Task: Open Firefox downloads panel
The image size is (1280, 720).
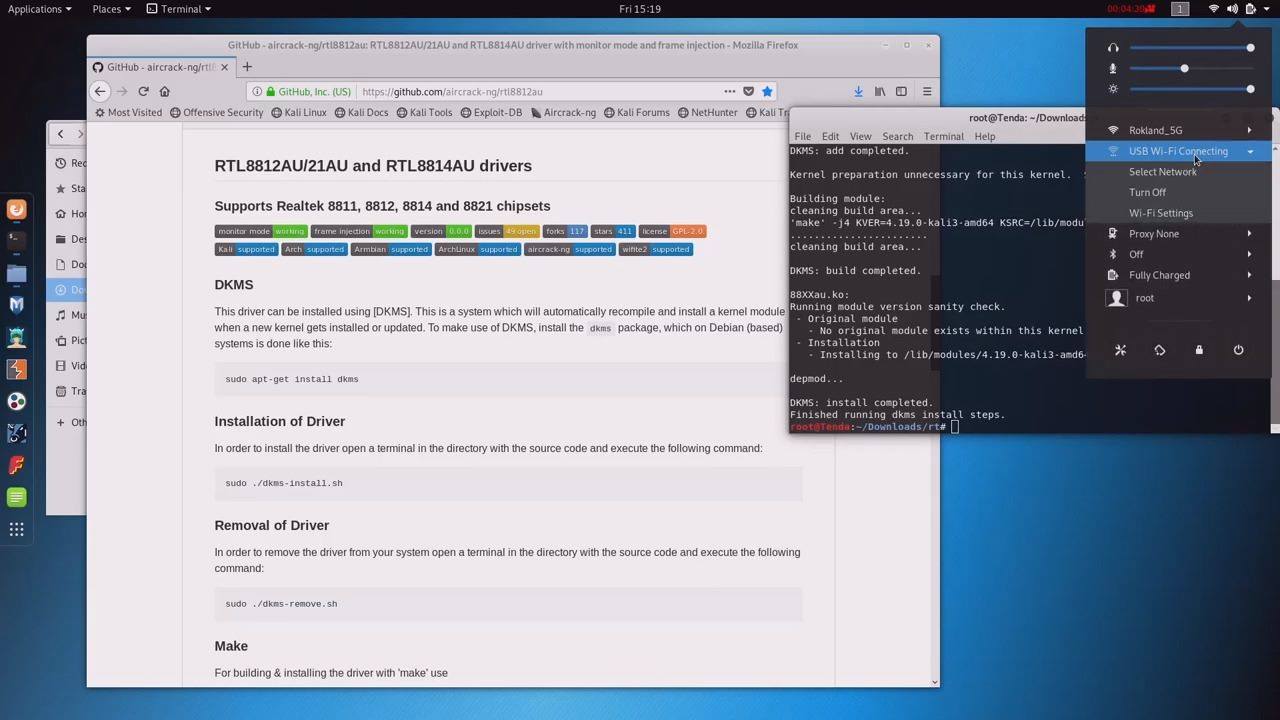Action: (858, 91)
